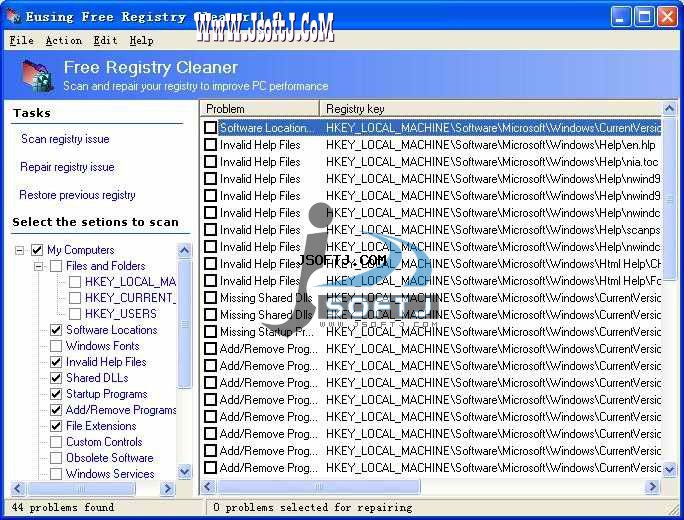Click the sections tree scroll down arrow
This screenshot has height=520, width=684.
[x=185, y=472]
